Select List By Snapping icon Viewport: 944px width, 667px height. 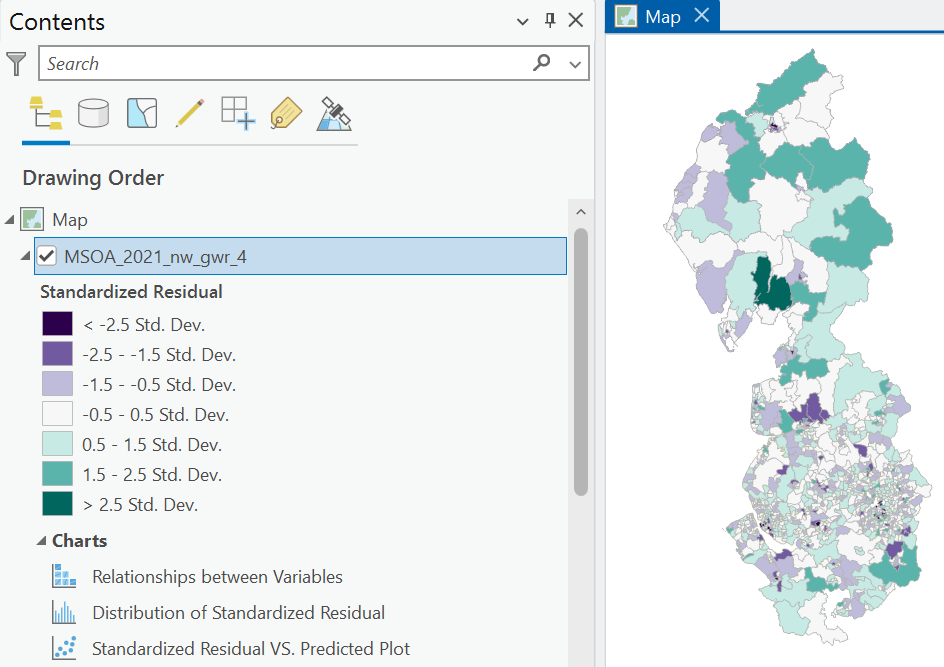click(238, 113)
